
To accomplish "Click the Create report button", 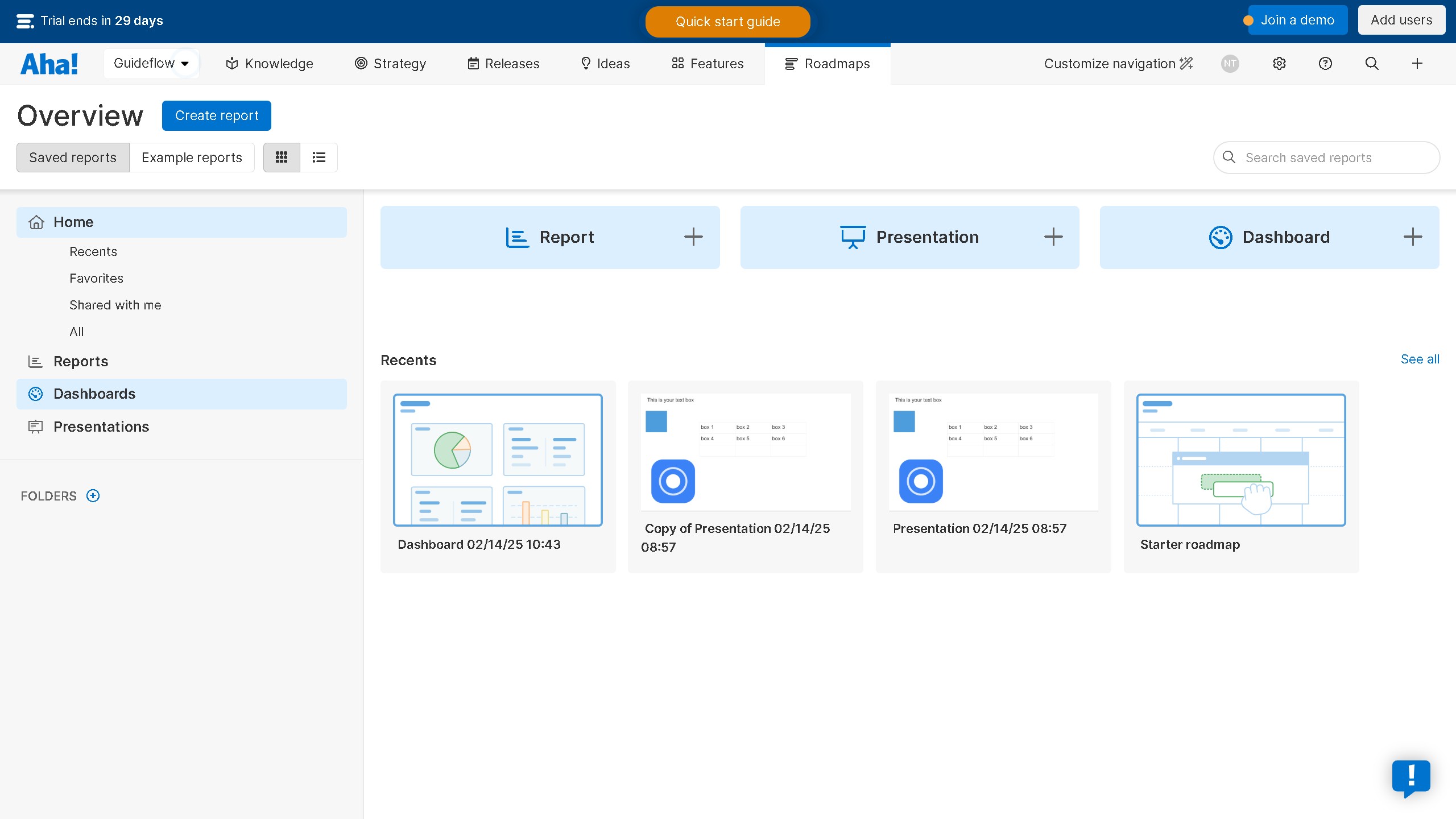I will (x=216, y=115).
